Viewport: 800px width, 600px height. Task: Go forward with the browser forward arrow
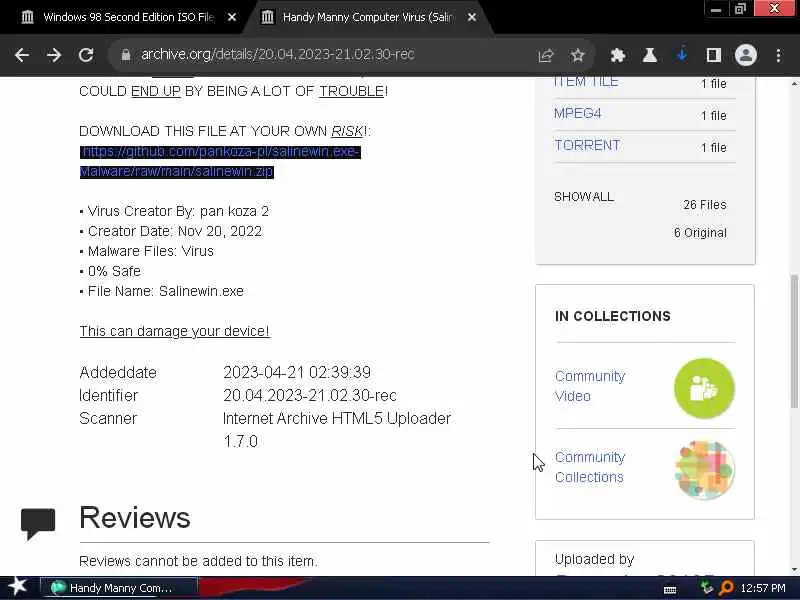(x=54, y=55)
